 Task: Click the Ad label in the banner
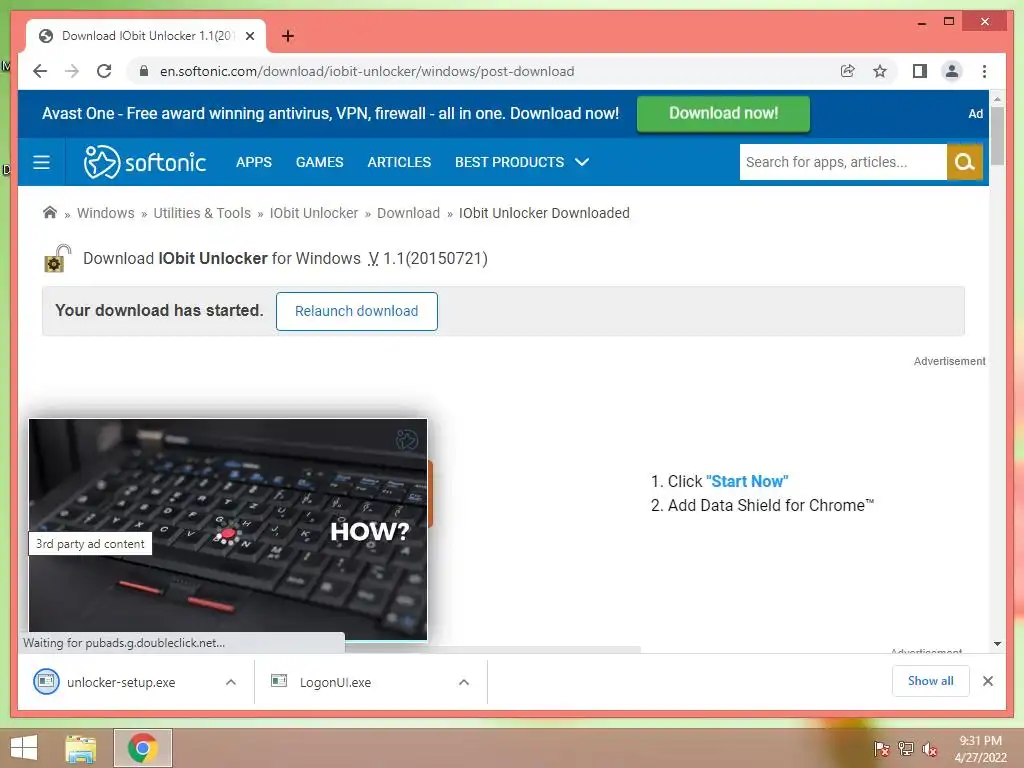(x=975, y=114)
